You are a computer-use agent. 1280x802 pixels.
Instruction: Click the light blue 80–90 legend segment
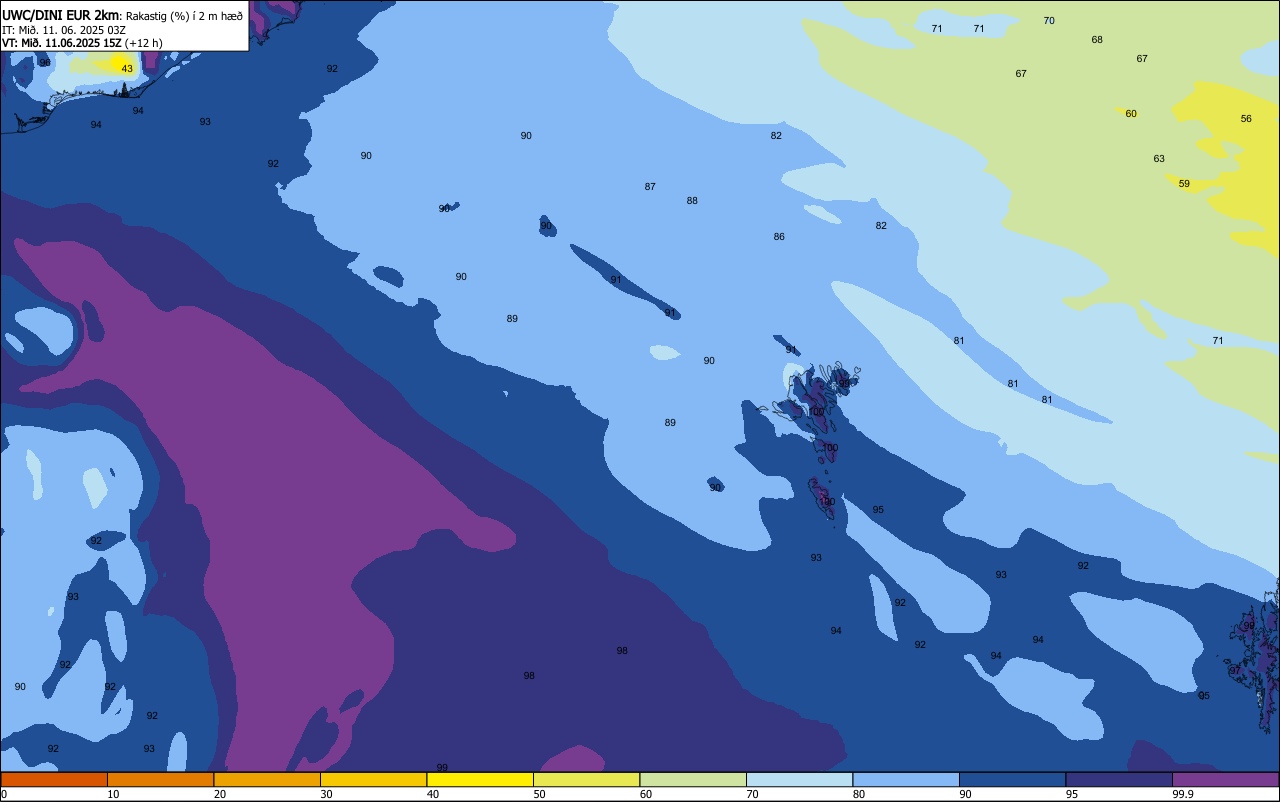[x=906, y=779]
